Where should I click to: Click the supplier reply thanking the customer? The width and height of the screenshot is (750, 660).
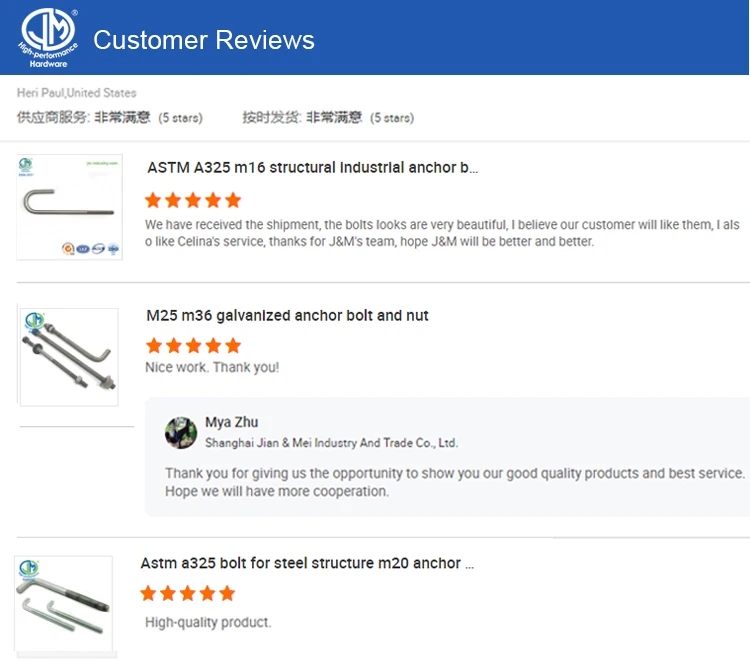(455, 482)
